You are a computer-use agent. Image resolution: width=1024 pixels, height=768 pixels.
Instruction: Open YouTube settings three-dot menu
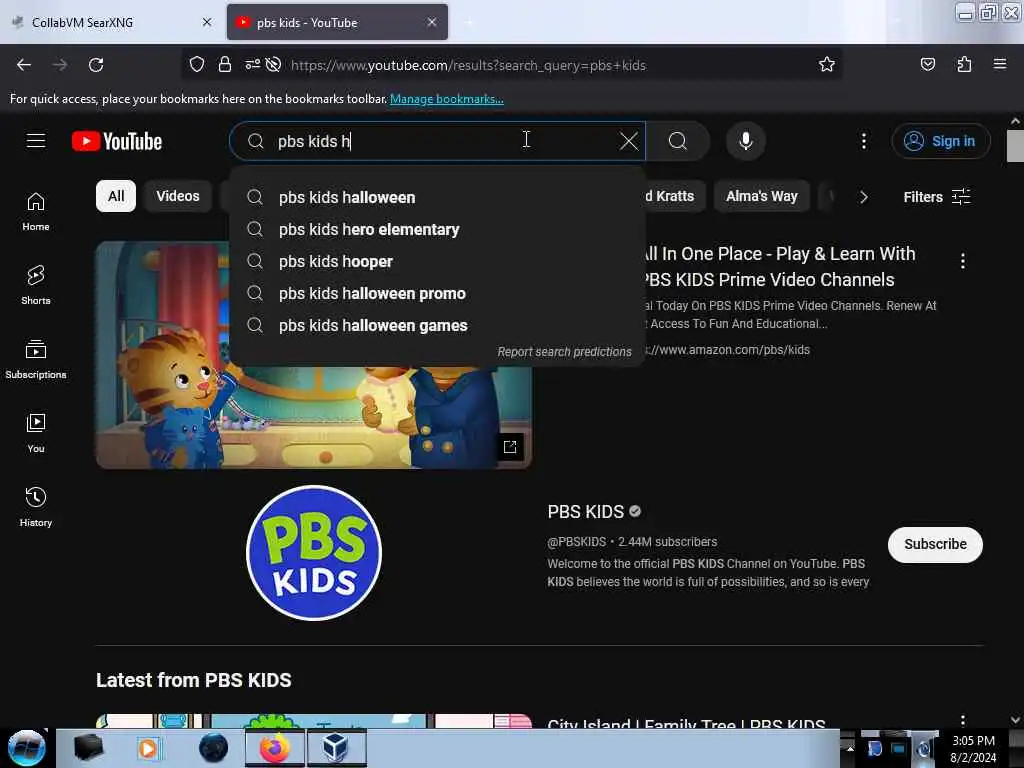point(863,141)
